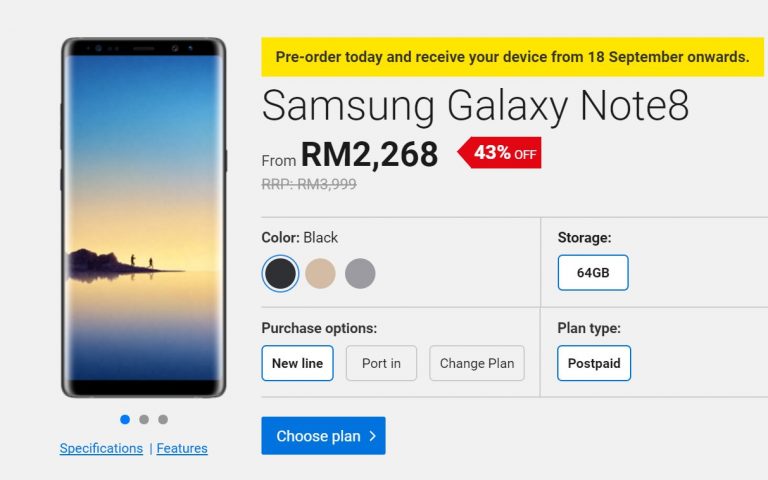Select the 64GB storage option

pos(593,272)
